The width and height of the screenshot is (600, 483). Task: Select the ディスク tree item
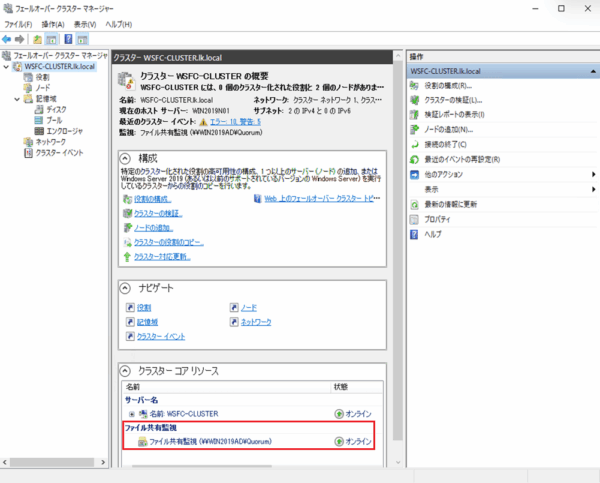(x=56, y=109)
